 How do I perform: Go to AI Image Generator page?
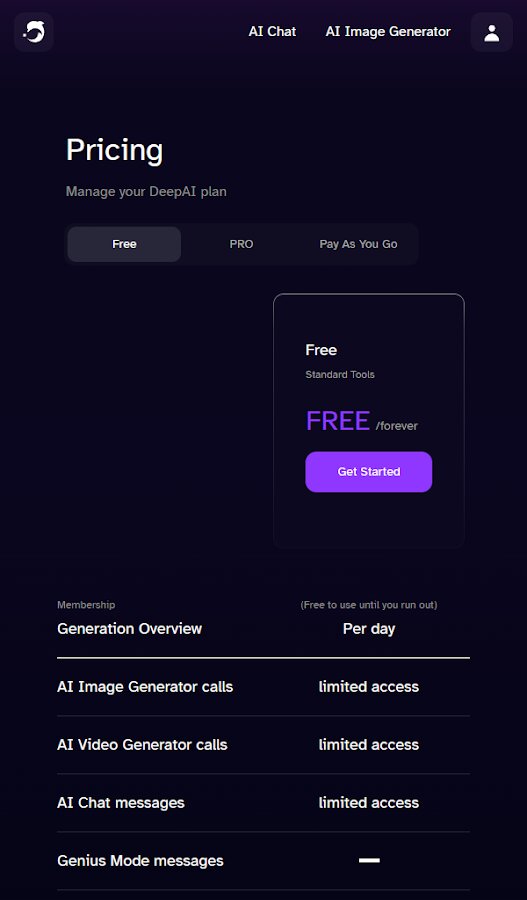point(388,32)
